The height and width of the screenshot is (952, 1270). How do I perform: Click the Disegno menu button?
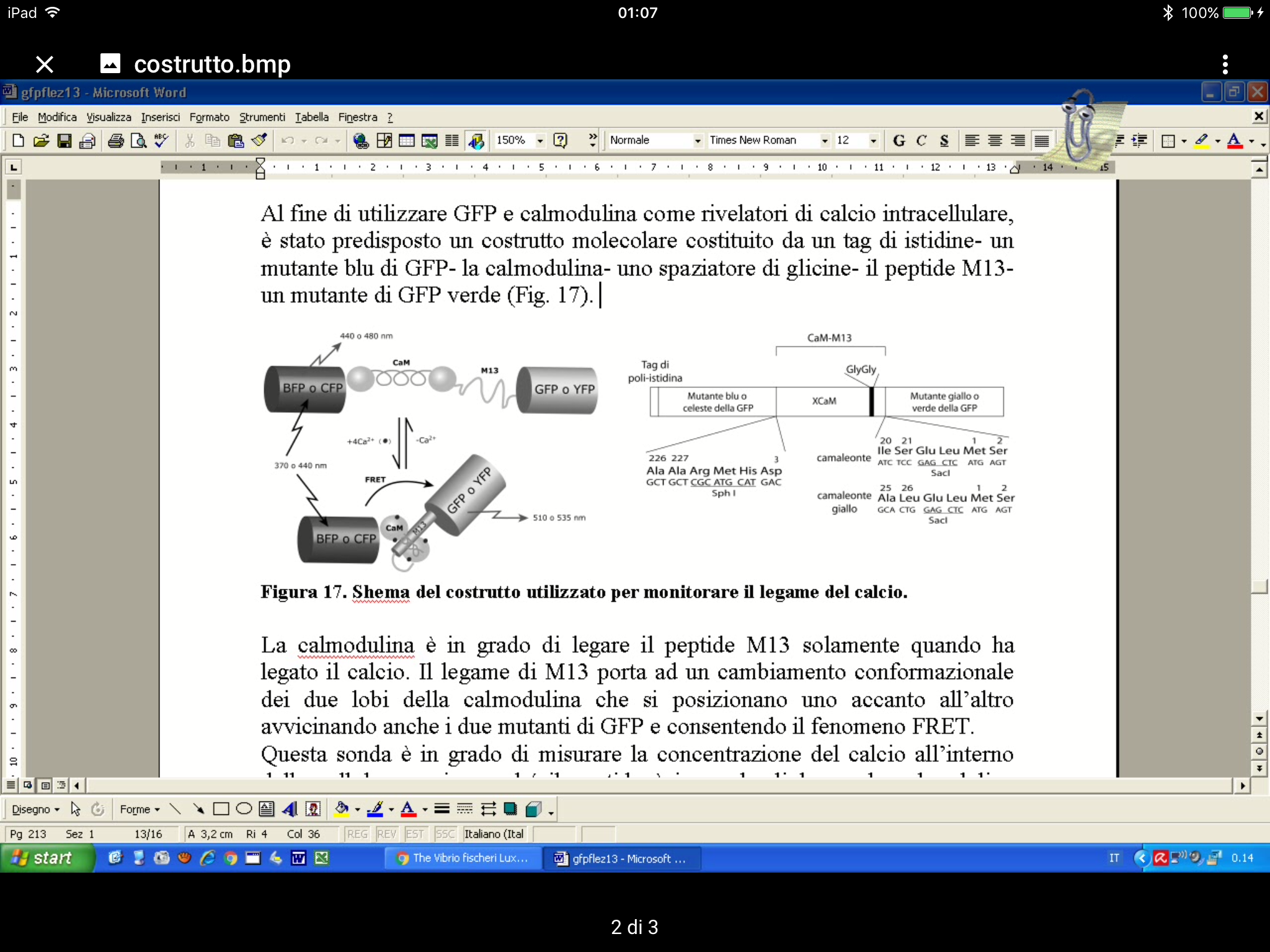coord(35,809)
